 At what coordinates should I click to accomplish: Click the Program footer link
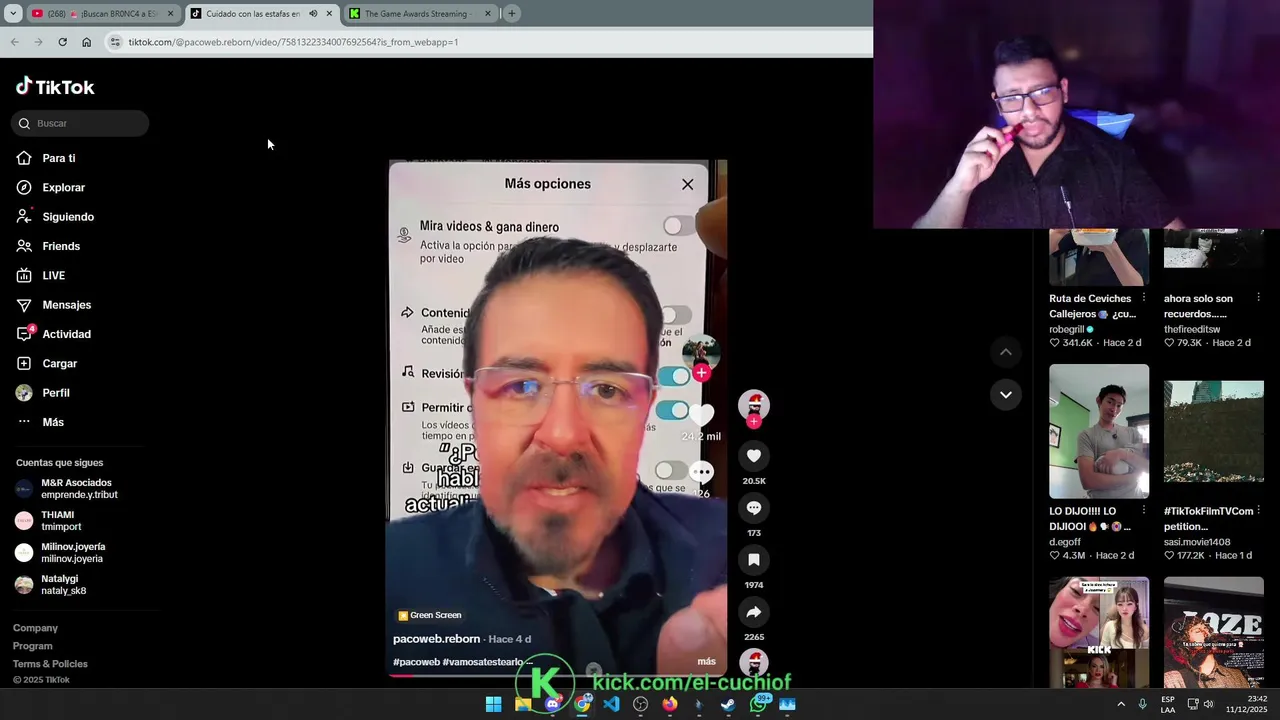pos(33,646)
